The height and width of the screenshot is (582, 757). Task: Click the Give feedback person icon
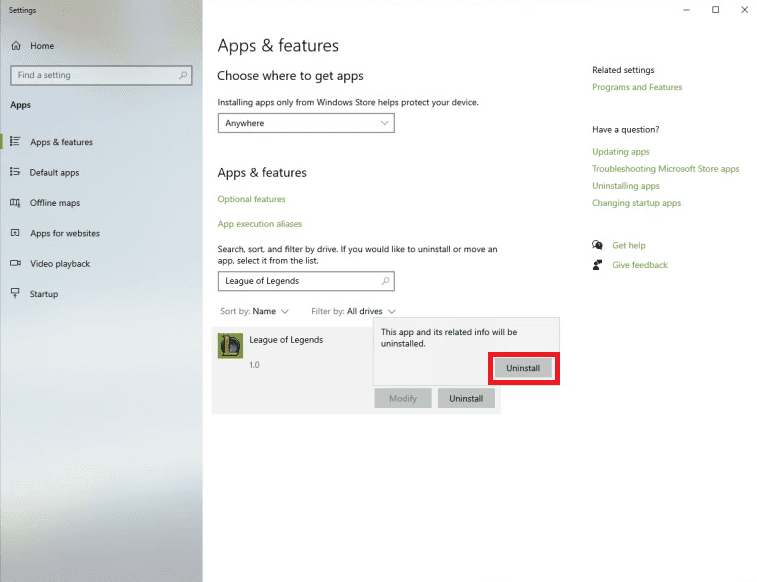coord(597,265)
